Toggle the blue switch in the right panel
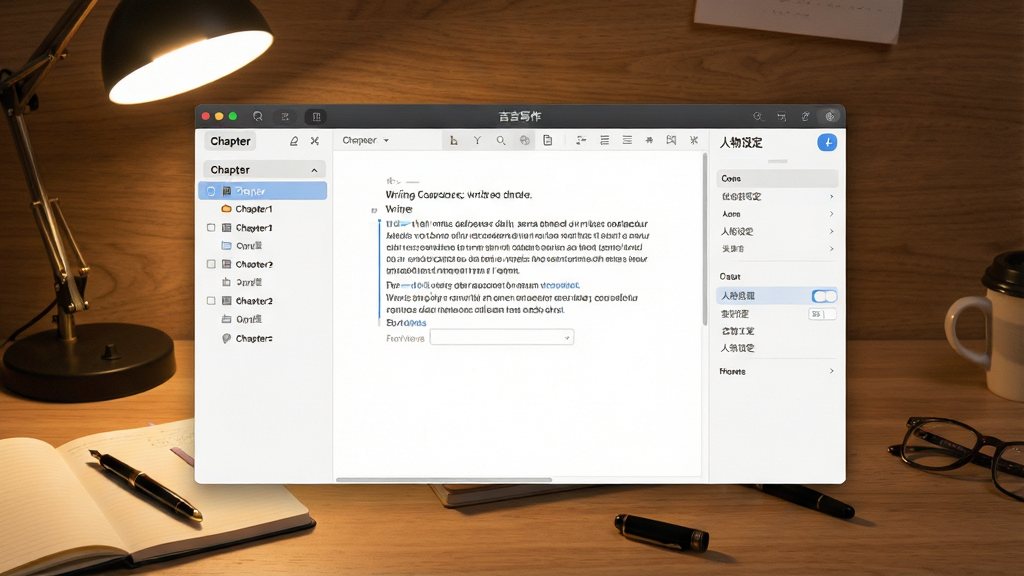Viewport: 1024px width, 576px height. [x=824, y=296]
